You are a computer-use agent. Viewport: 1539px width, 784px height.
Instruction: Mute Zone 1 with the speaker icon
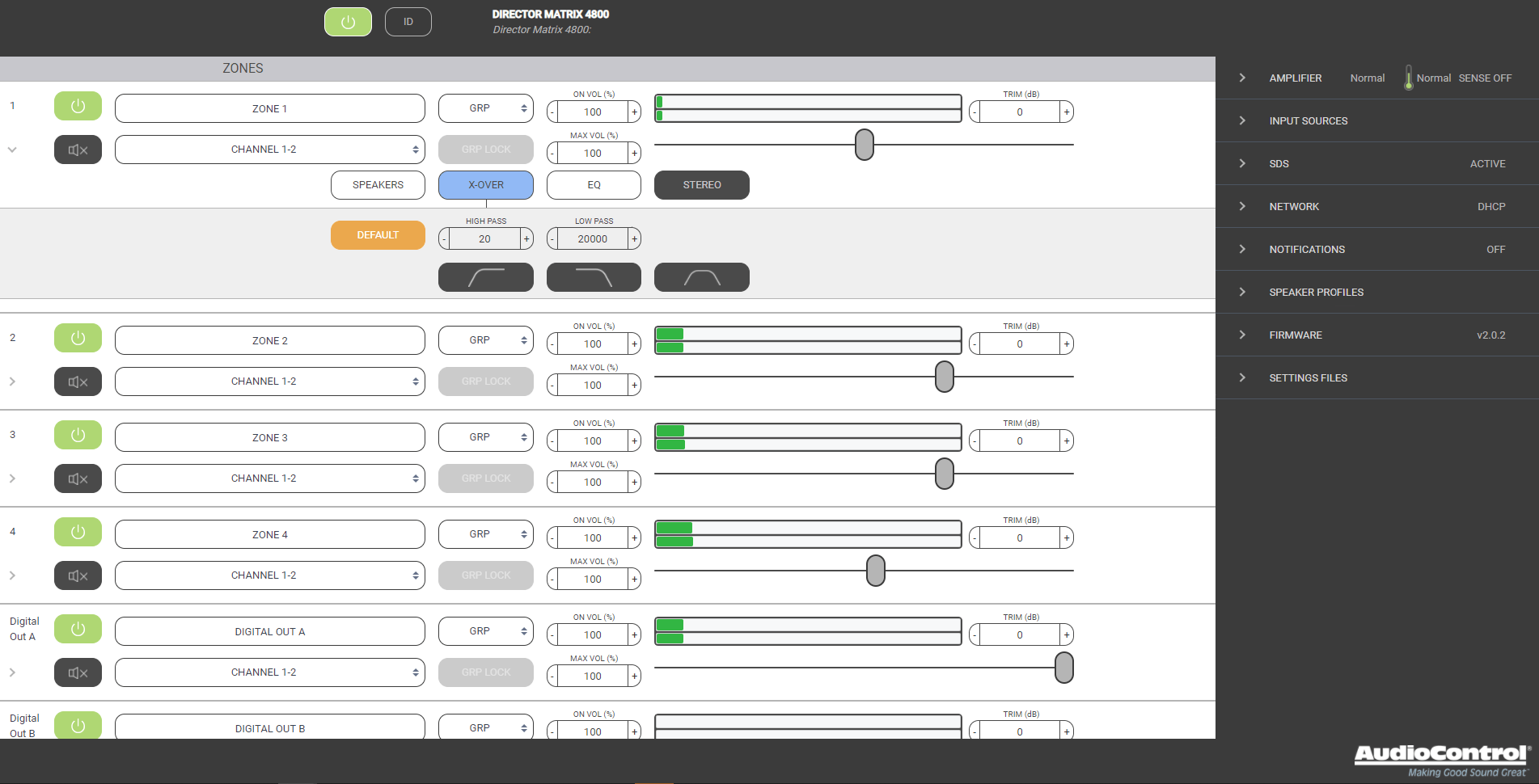(78, 150)
